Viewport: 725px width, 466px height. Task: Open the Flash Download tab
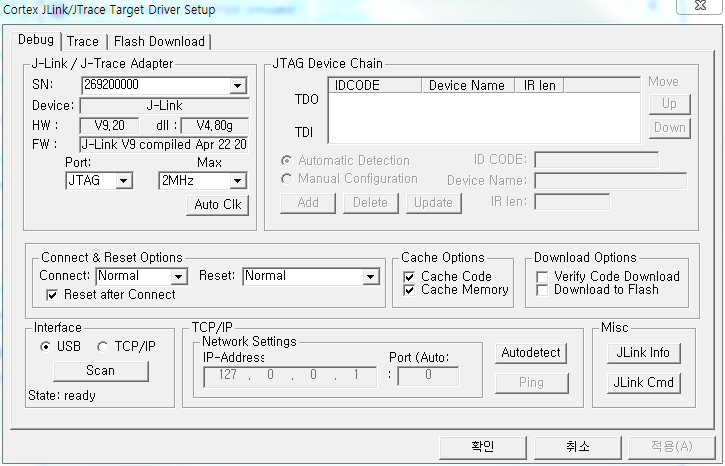pos(159,42)
